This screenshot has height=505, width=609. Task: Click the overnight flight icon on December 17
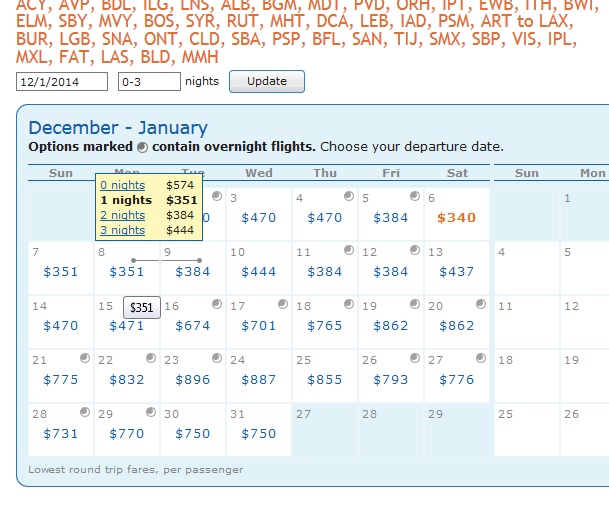pos(282,304)
